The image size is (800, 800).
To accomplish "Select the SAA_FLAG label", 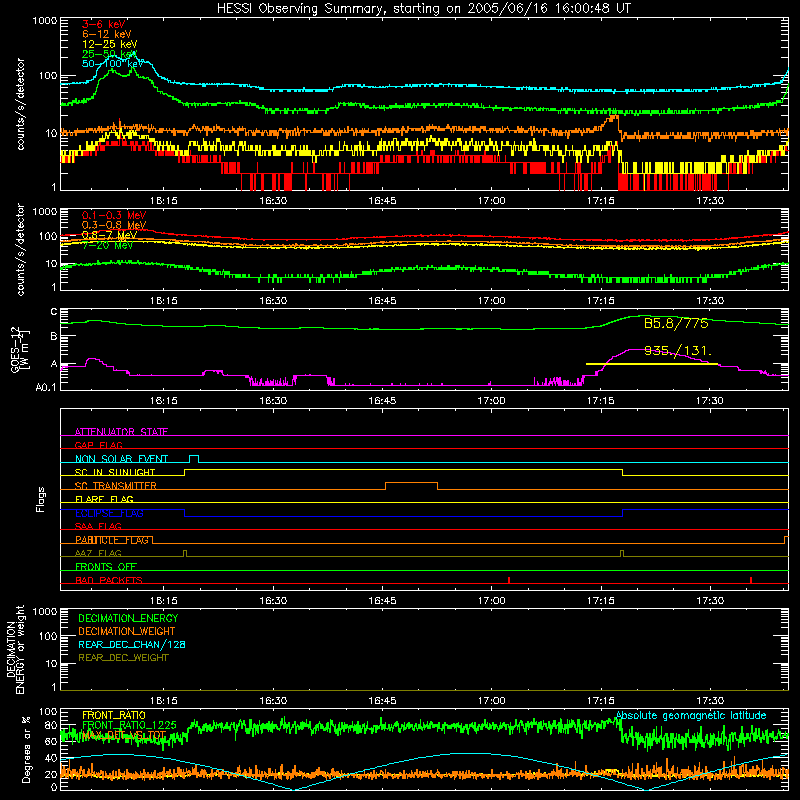I will [98, 526].
